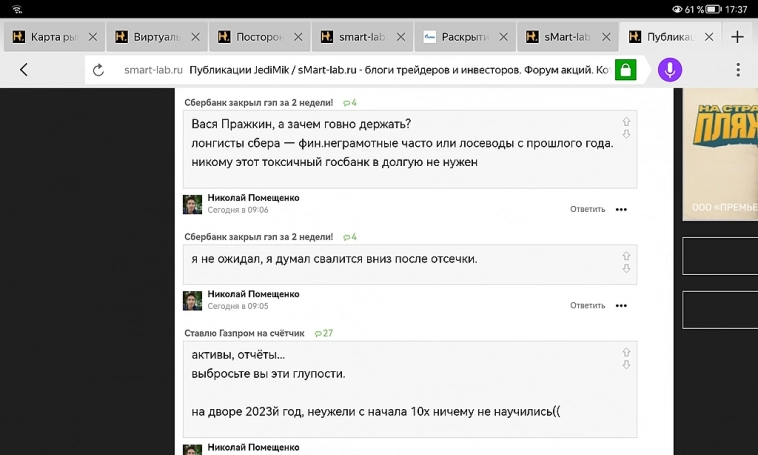Screen dimensions: 758x455
Task: Tap the browser back arrow
Action: pyautogui.click(x=24, y=70)
